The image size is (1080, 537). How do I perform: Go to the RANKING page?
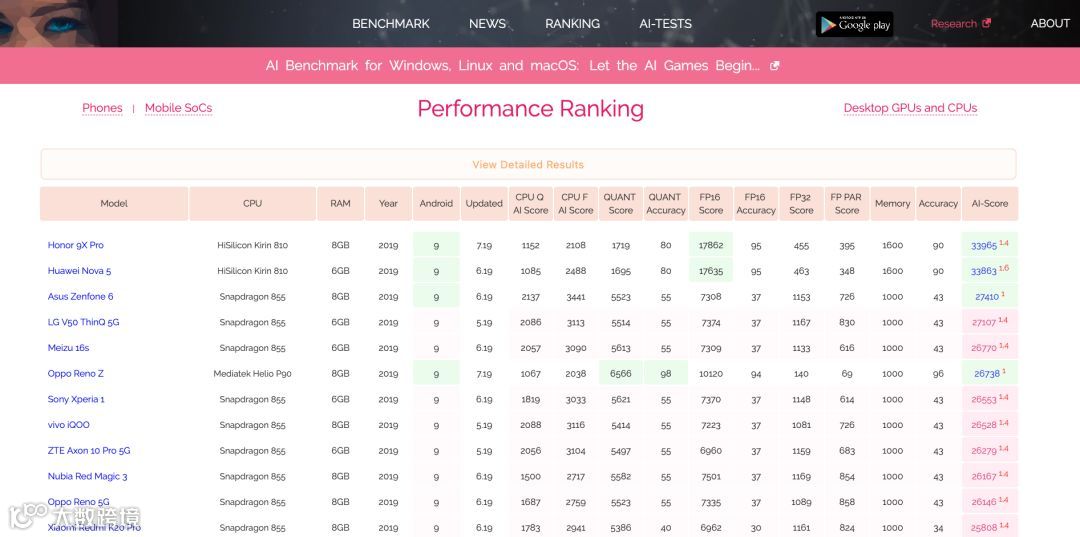(572, 23)
